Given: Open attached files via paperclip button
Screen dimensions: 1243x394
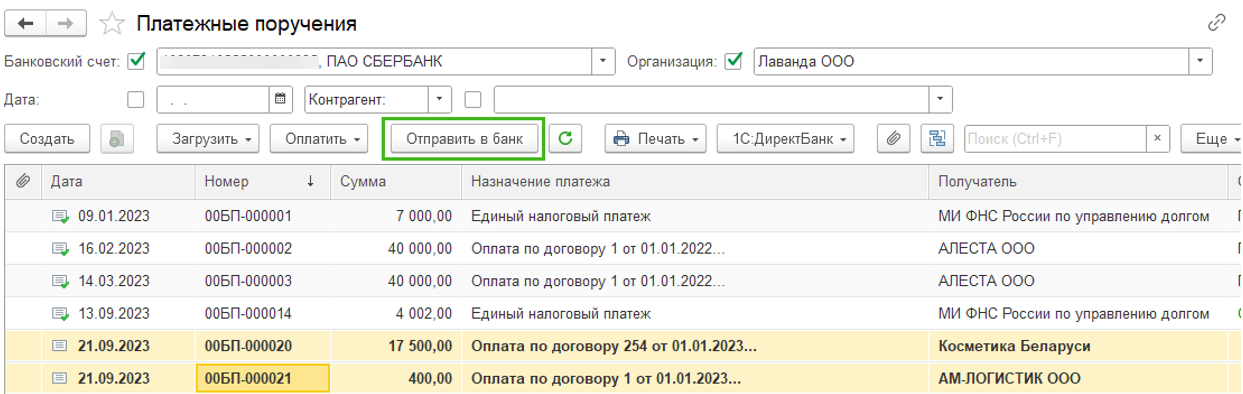Looking at the screenshot, I should (x=892, y=139).
